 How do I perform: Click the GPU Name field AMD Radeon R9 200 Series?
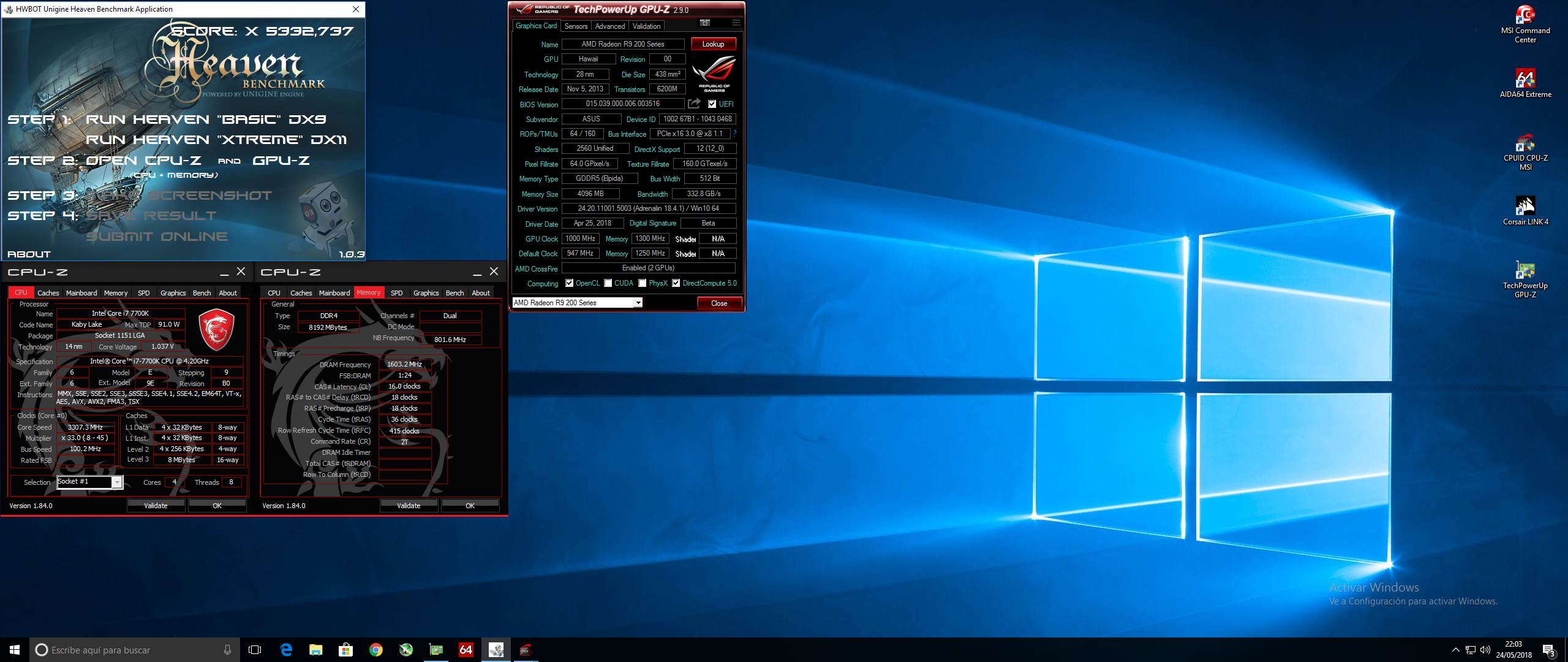[623, 44]
